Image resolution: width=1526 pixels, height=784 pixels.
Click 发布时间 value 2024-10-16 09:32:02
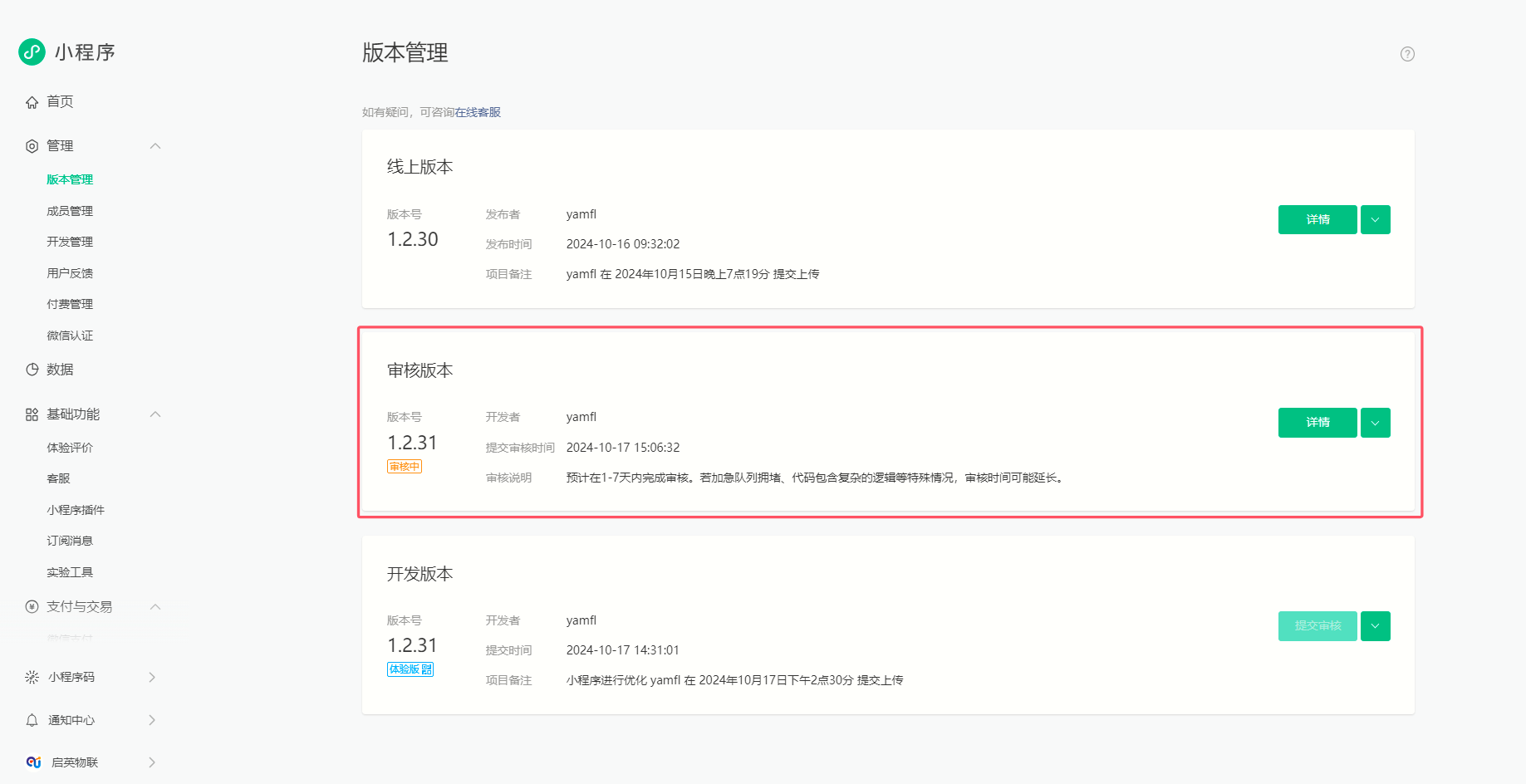(623, 244)
